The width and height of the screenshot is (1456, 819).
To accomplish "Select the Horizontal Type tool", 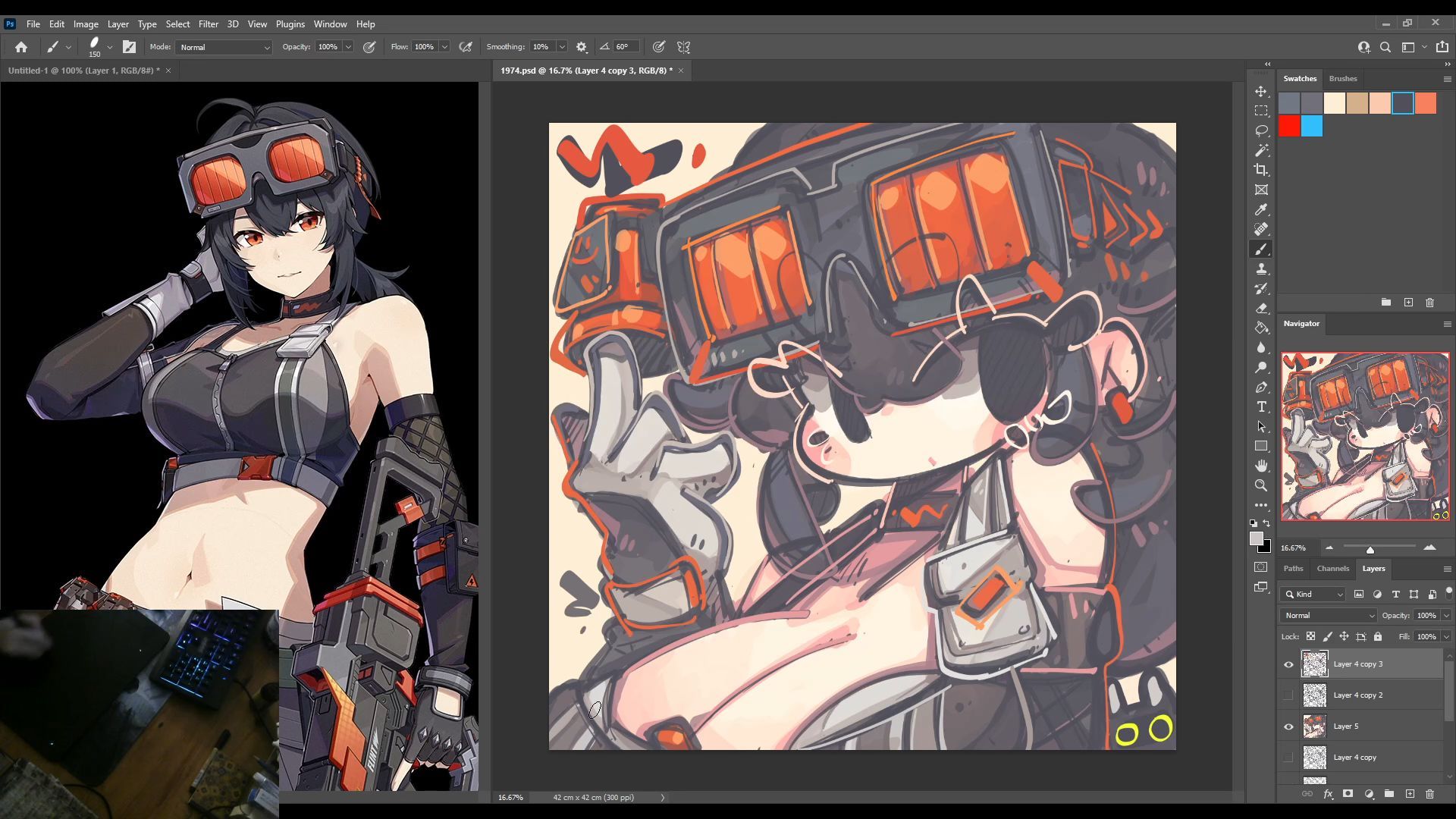I will (x=1261, y=406).
